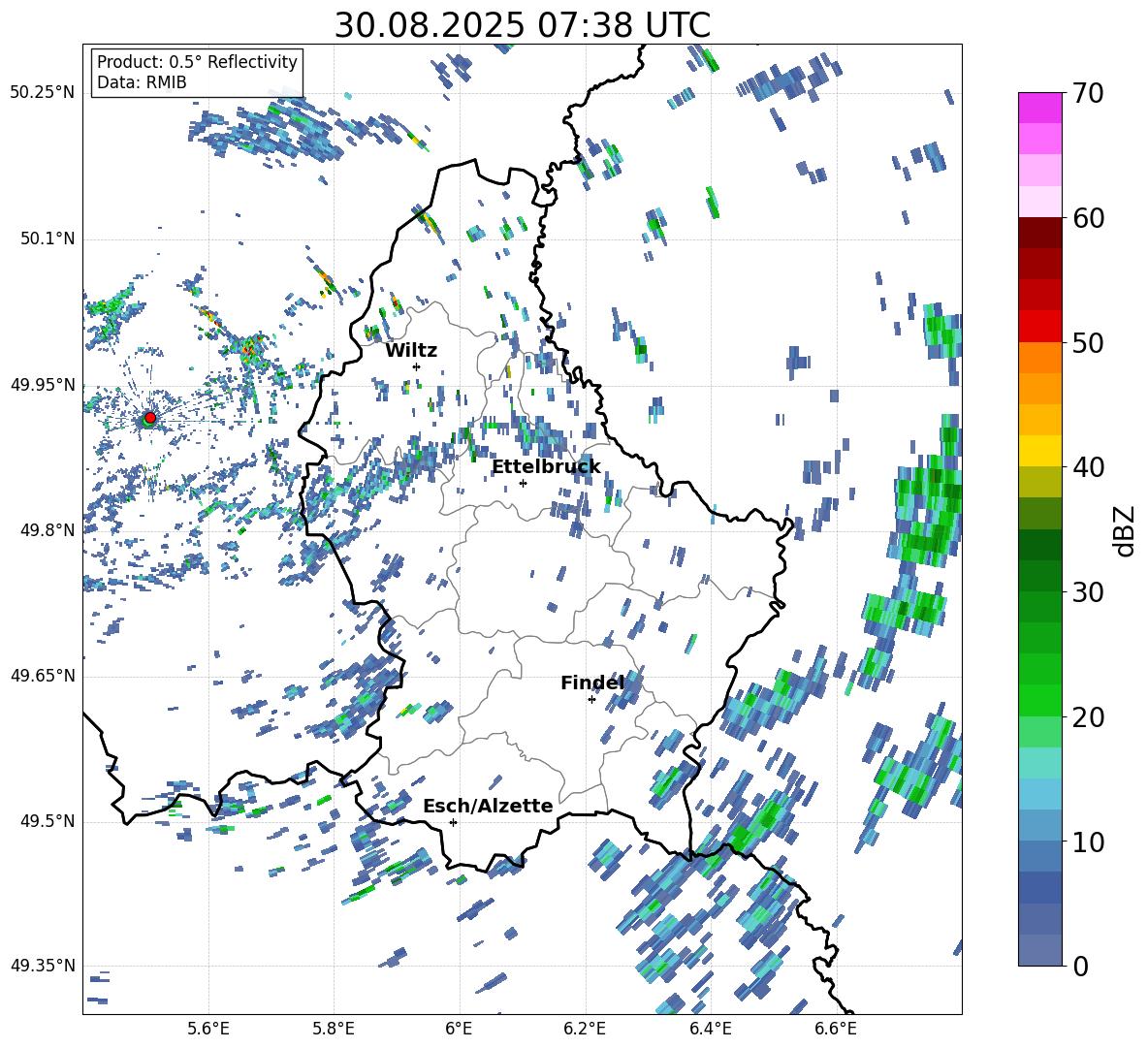Click the 49.65°N latitude label
The width and height of the screenshot is (1148, 1048).
click(43, 675)
